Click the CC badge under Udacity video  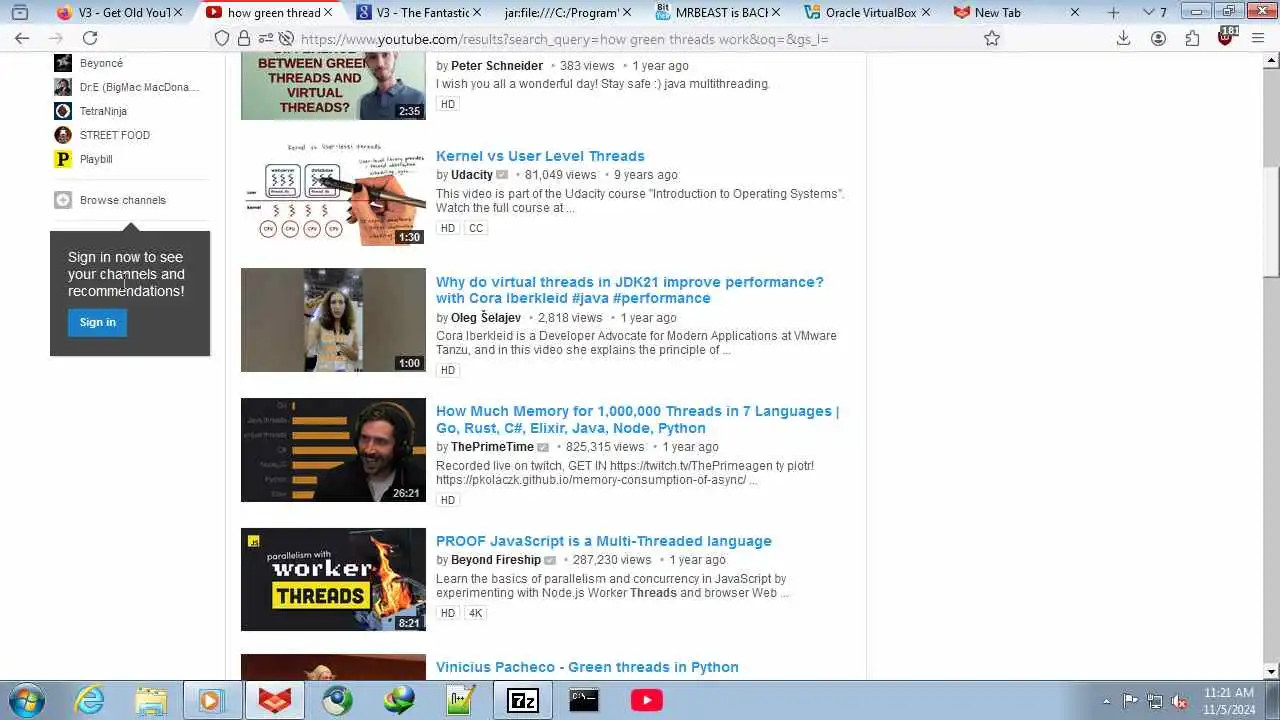coord(476,228)
